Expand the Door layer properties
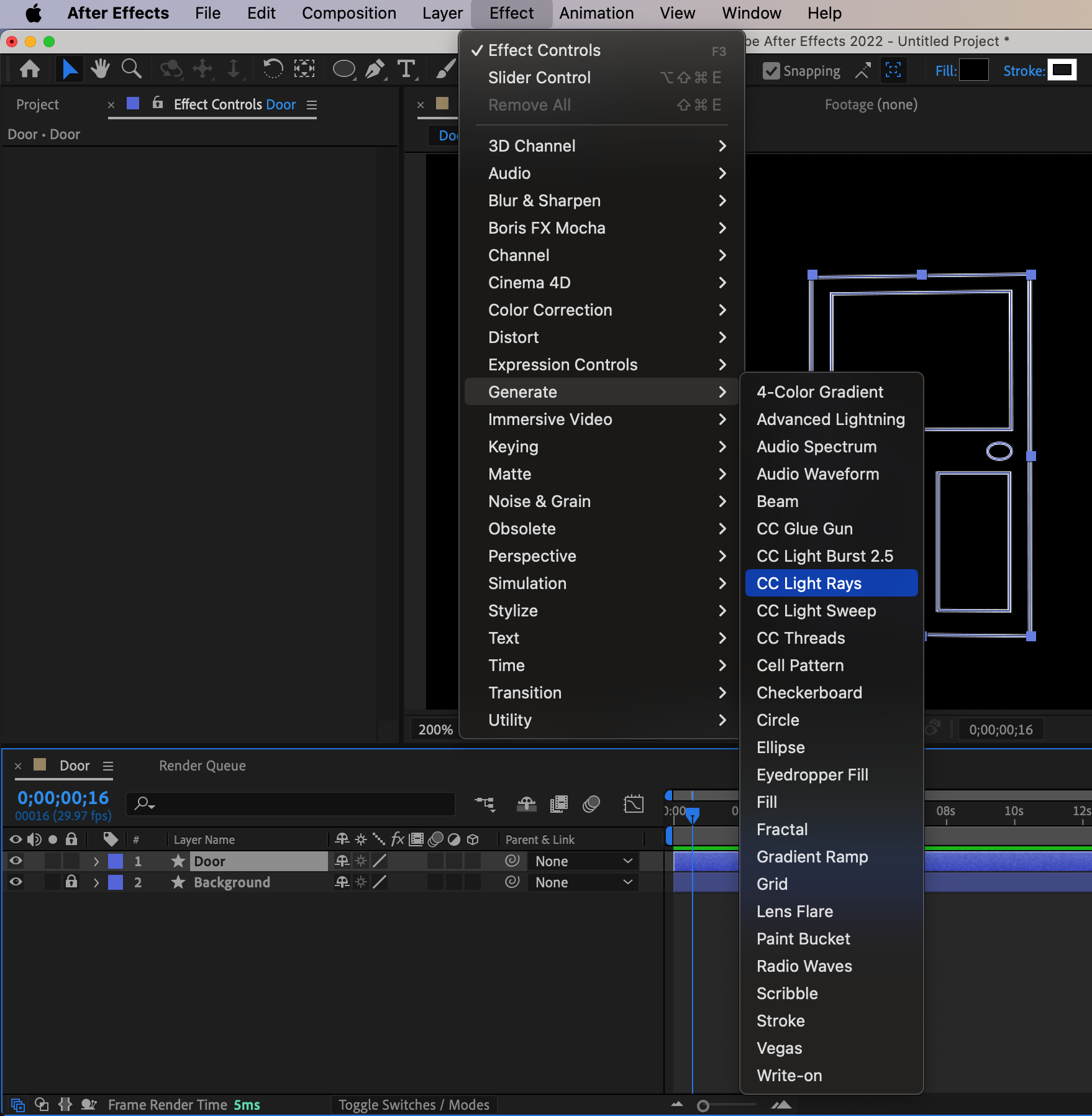 coord(96,861)
